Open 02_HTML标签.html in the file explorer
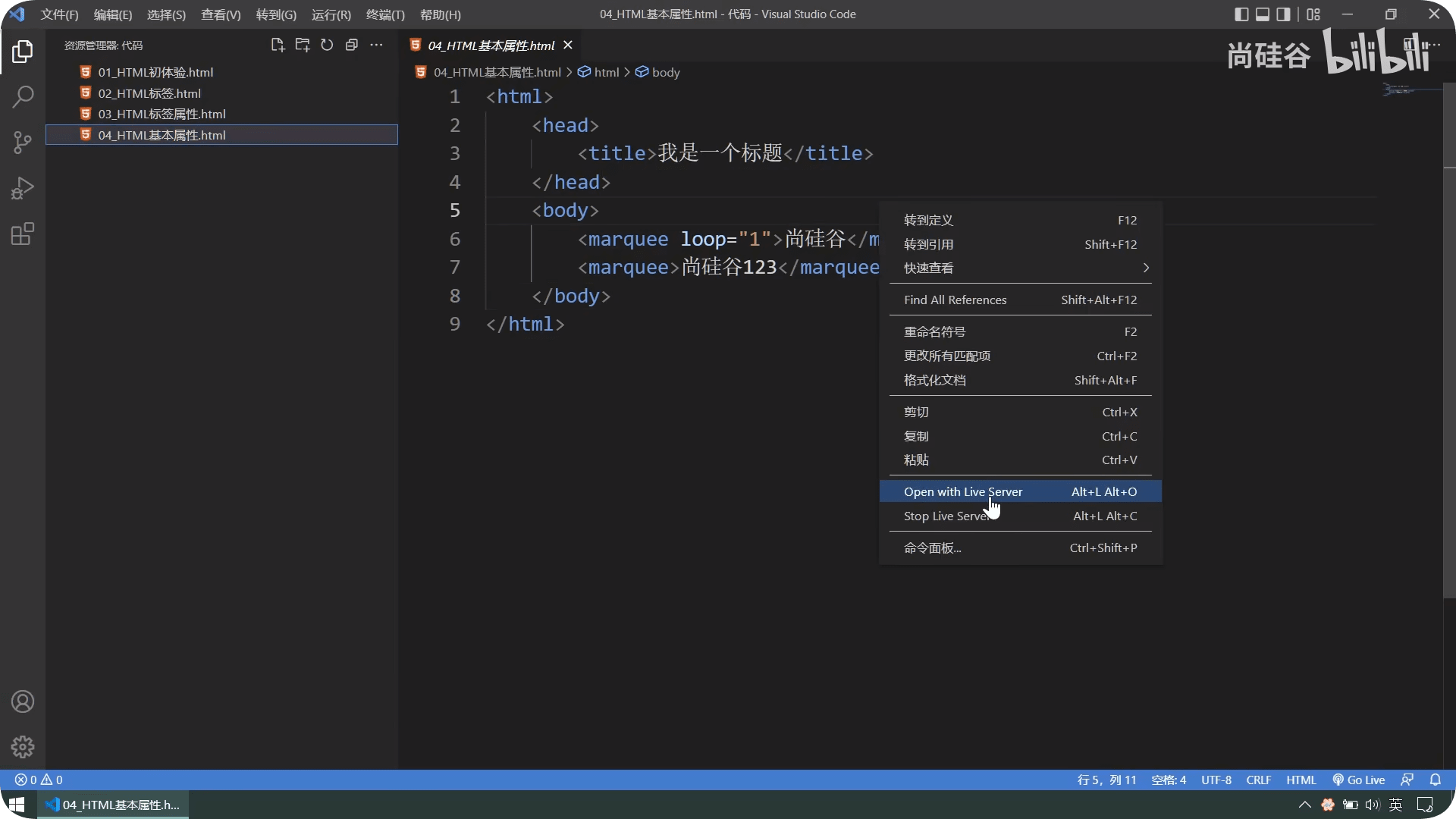Screen dimensions: 1456x819 [x=149, y=93]
